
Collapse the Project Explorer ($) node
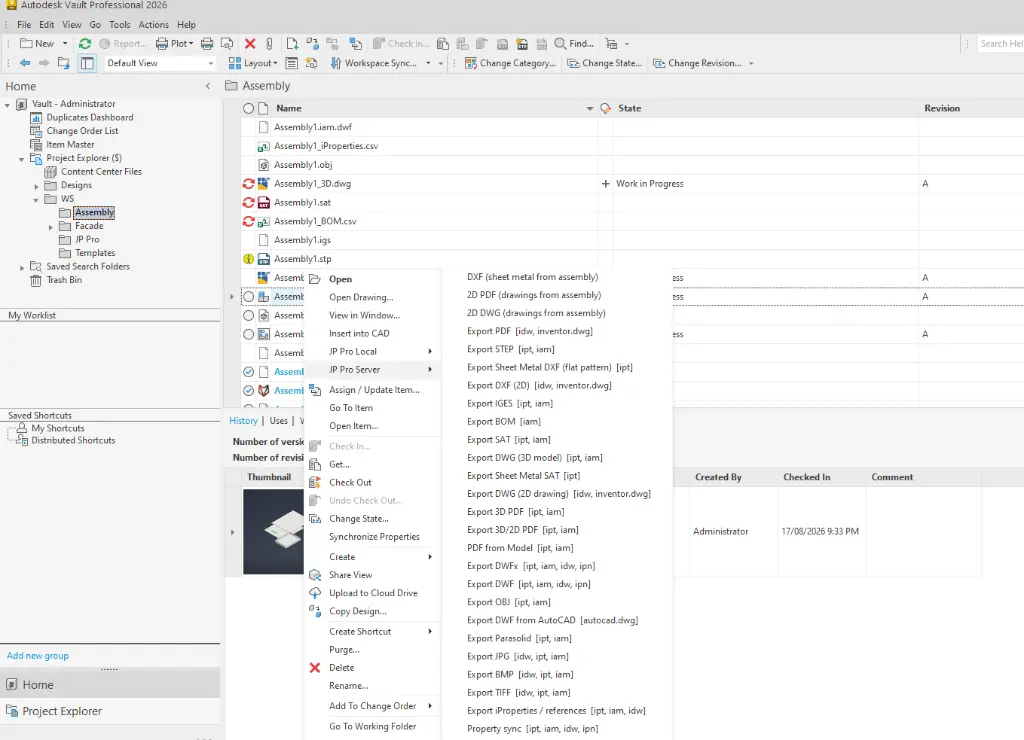(x=22, y=159)
